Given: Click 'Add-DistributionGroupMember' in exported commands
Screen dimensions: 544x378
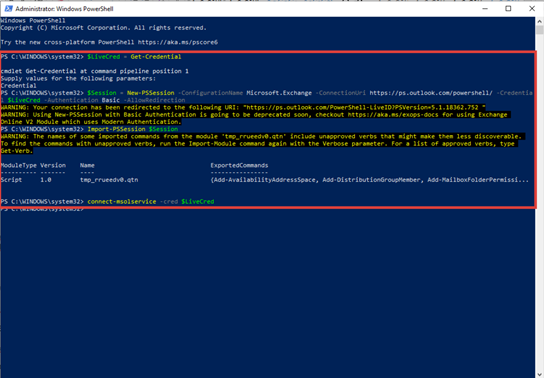Looking at the screenshot, I should click(x=371, y=180).
